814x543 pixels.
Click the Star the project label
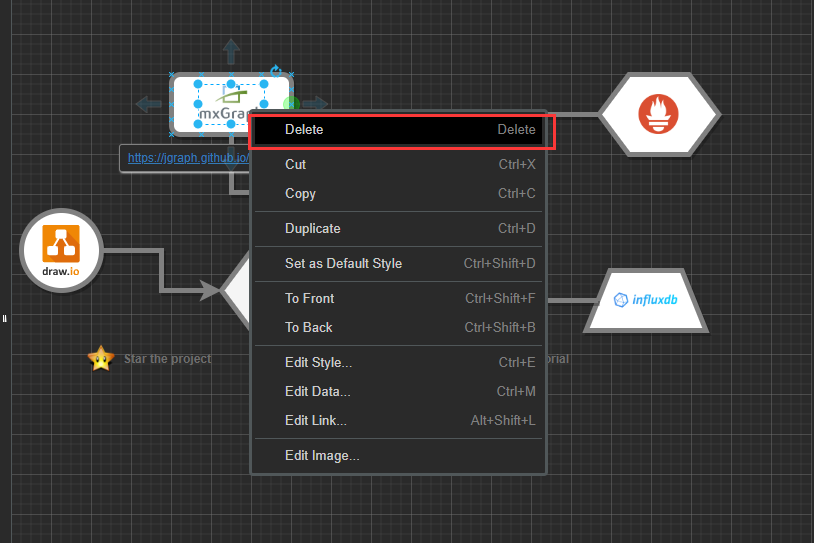(x=168, y=359)
